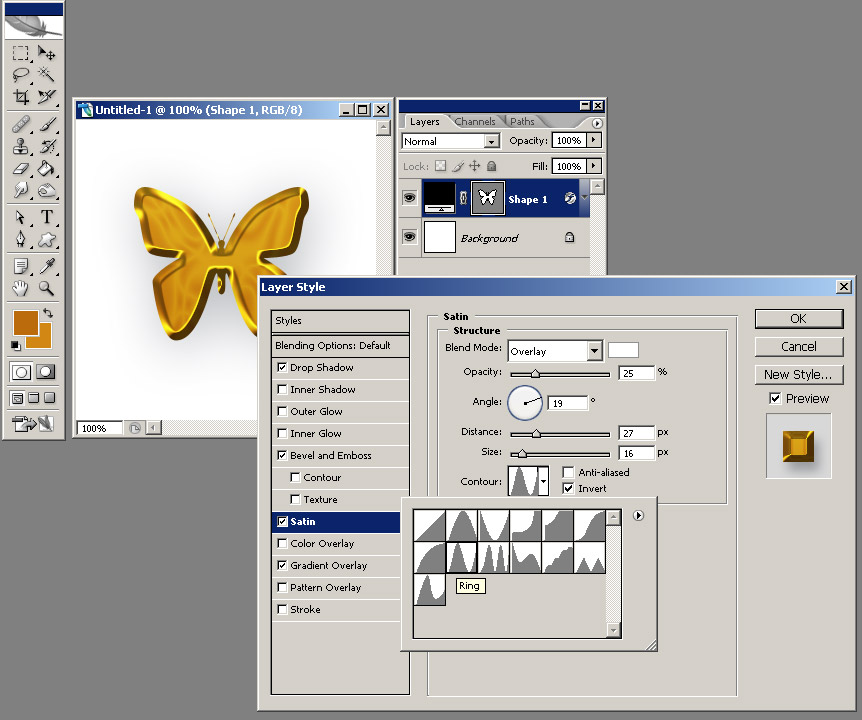Switch to the Channels tab

tap(475, 121)
